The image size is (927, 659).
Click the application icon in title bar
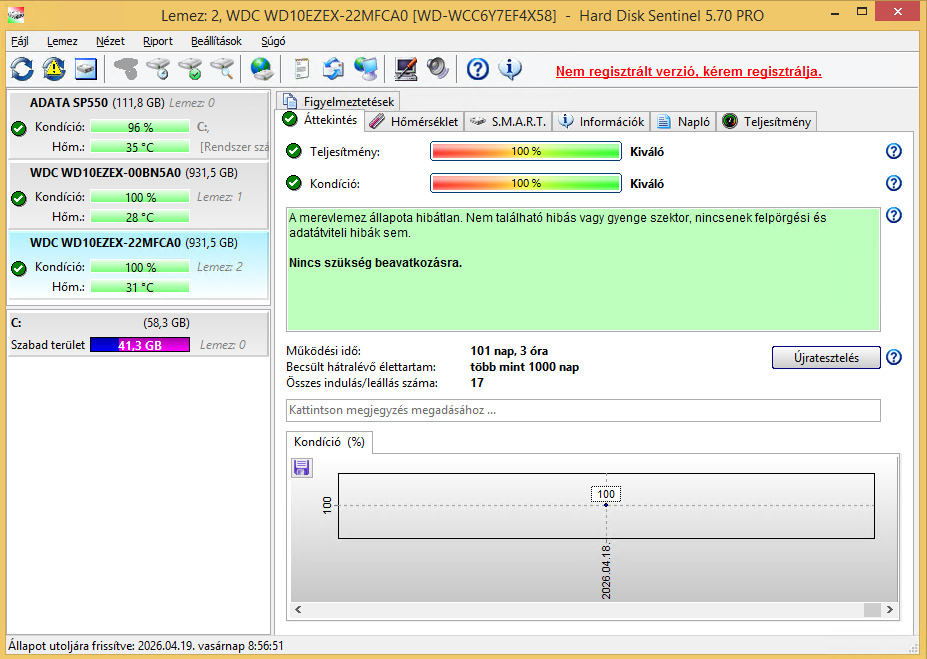[16, 15]
